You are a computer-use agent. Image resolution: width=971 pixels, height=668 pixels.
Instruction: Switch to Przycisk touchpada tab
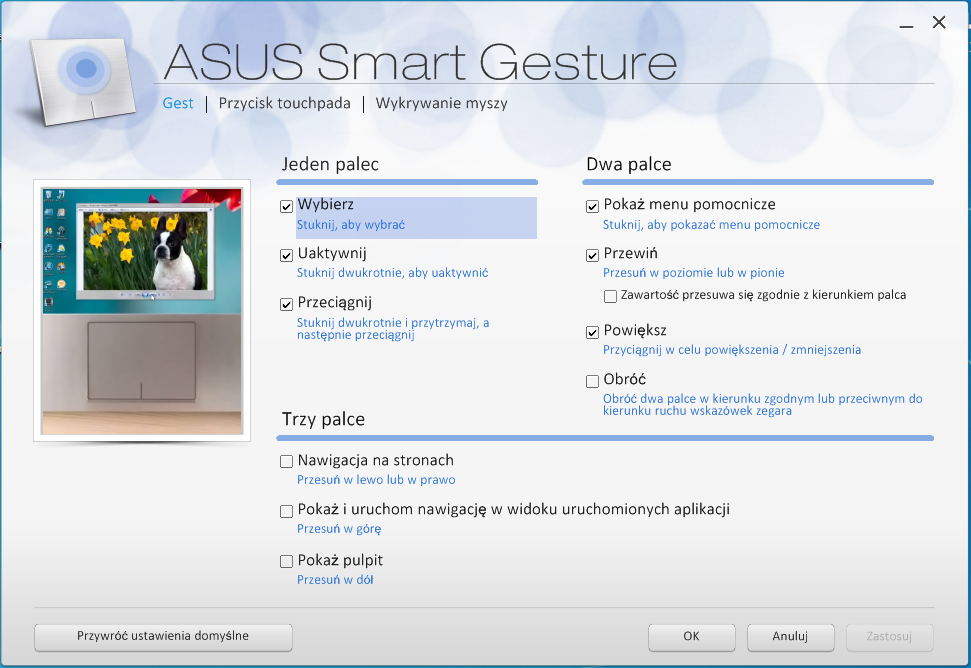click(284, 103)
